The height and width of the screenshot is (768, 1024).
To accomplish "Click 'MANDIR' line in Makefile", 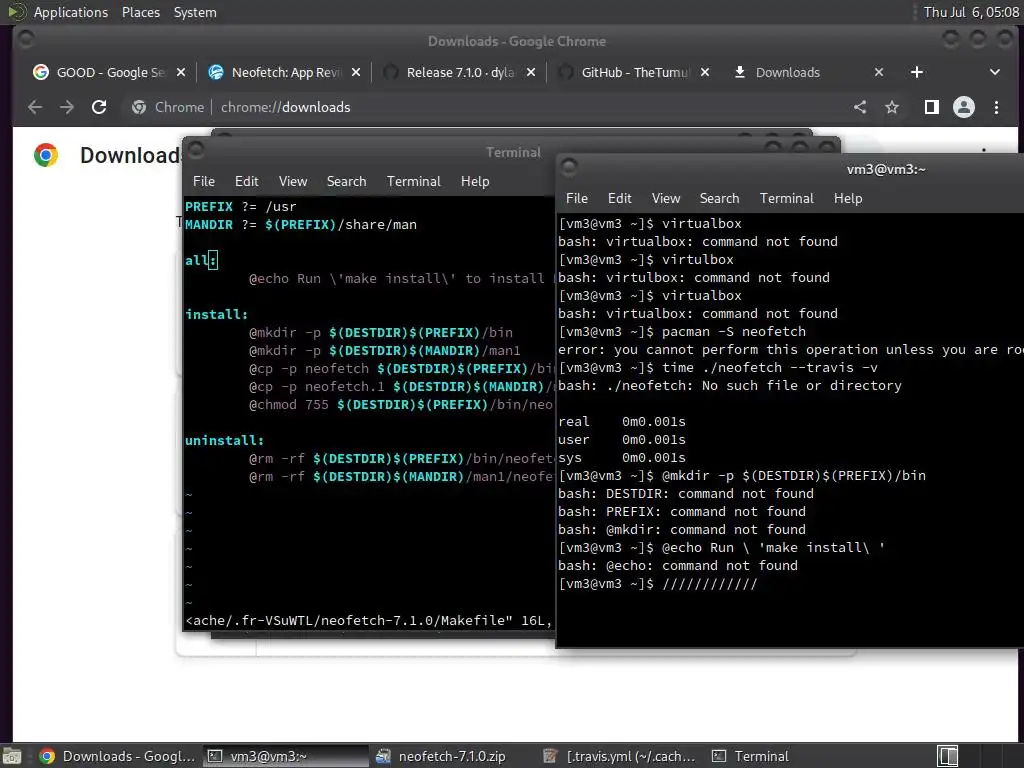I will click(x=300, y=225).
